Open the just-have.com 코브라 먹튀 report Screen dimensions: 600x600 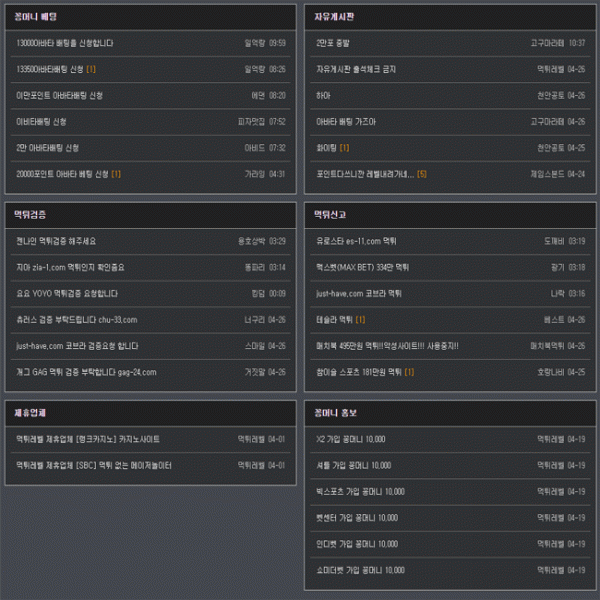pos(359,293)
